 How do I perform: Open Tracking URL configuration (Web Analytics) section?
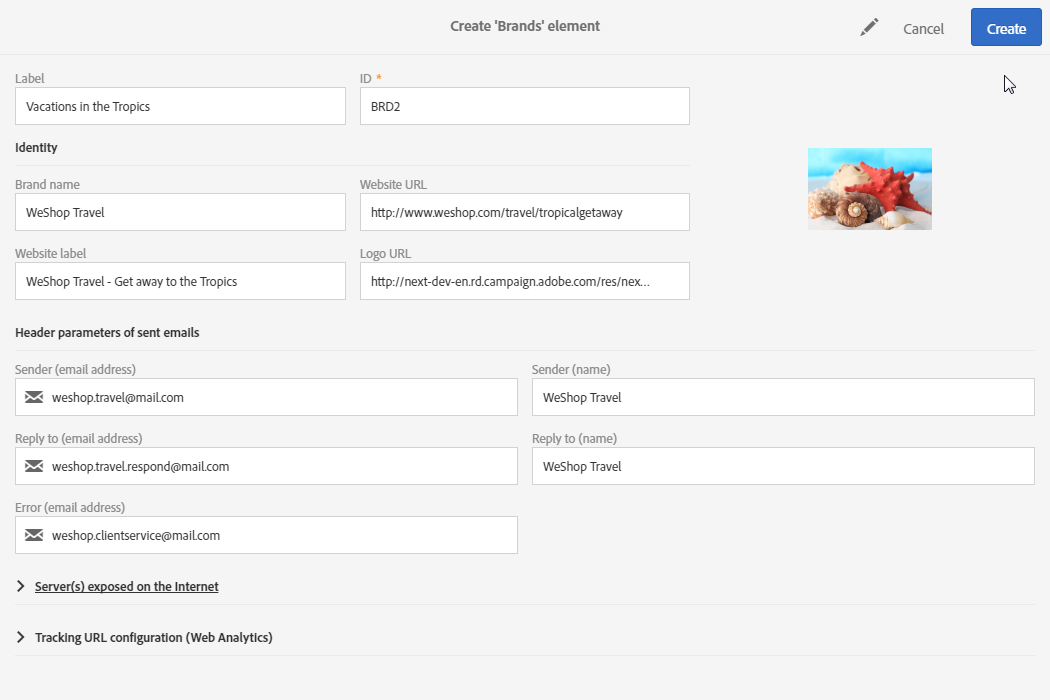coord(153,637)
